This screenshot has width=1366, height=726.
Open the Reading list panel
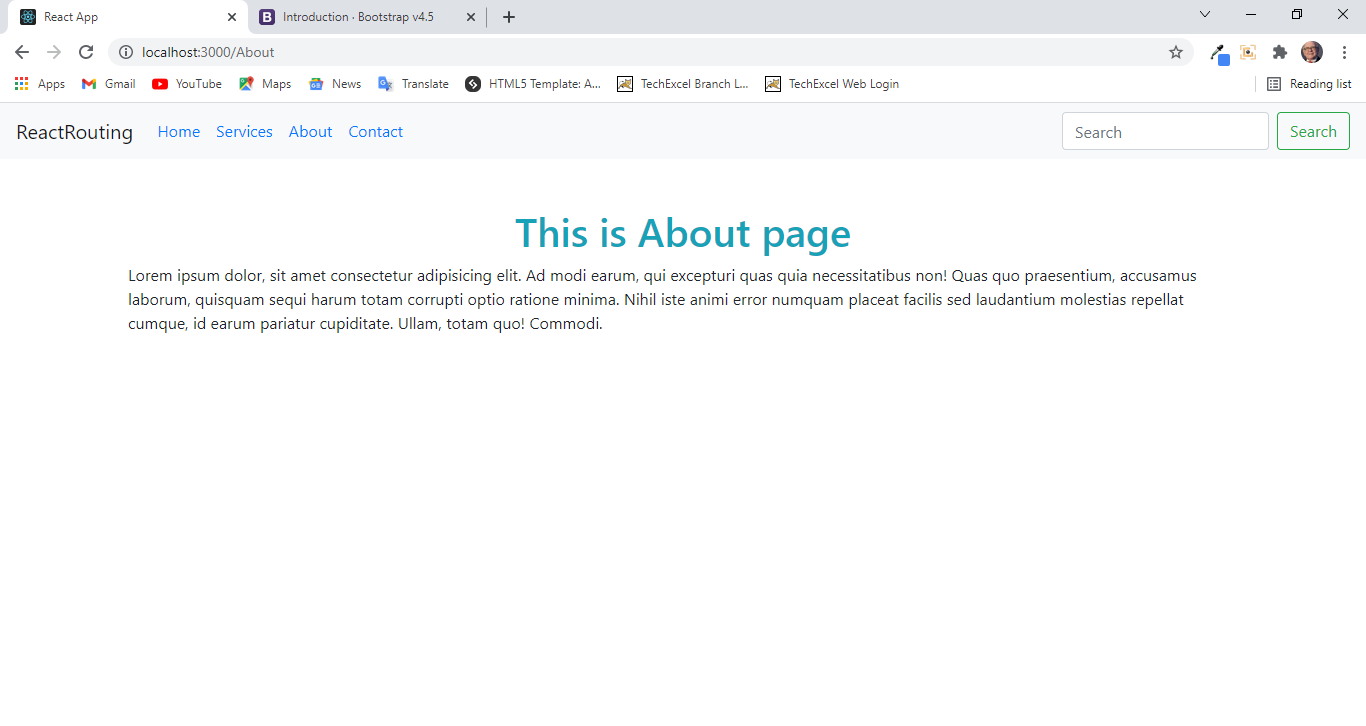1309,84
